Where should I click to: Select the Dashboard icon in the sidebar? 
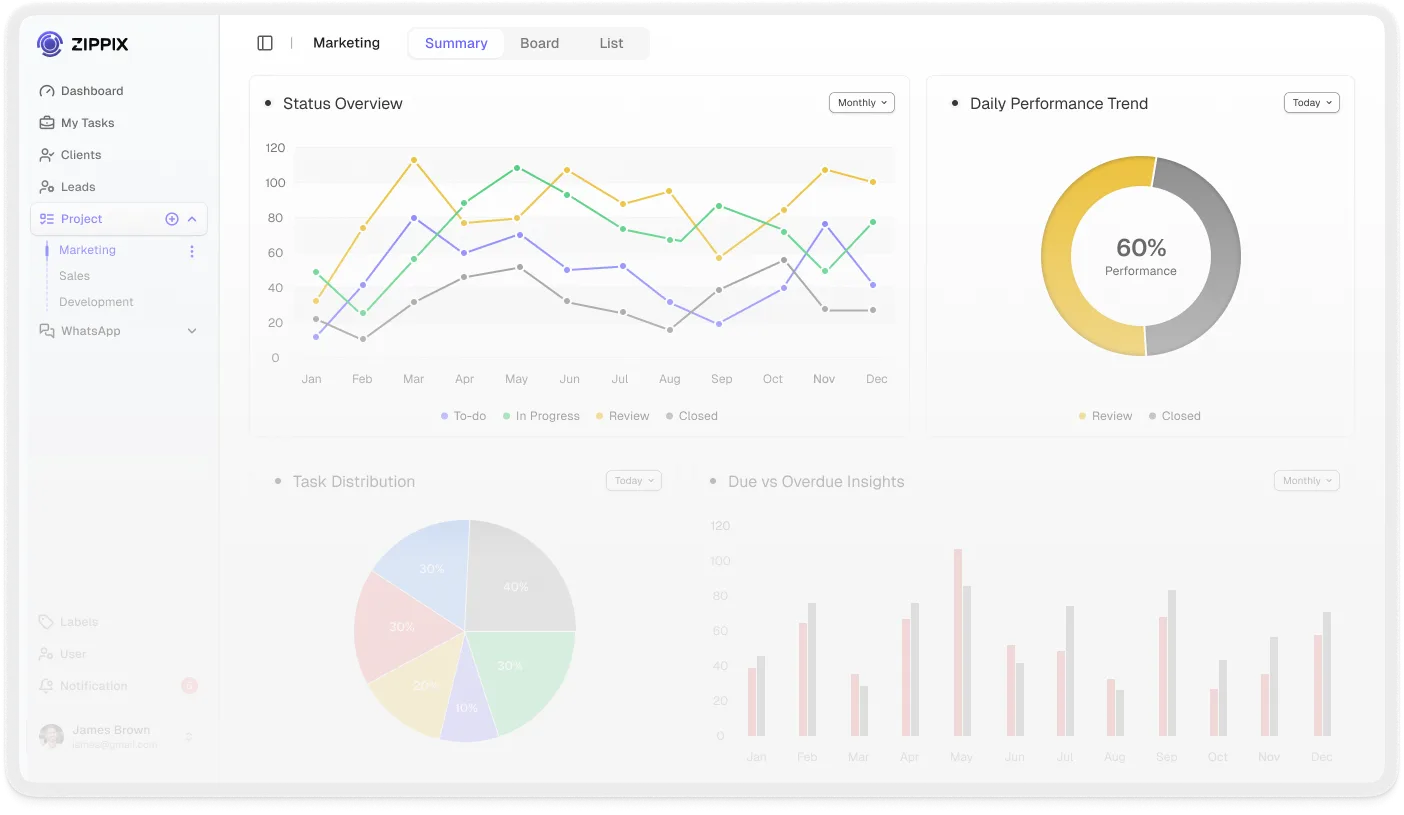[x=46, y=90]
